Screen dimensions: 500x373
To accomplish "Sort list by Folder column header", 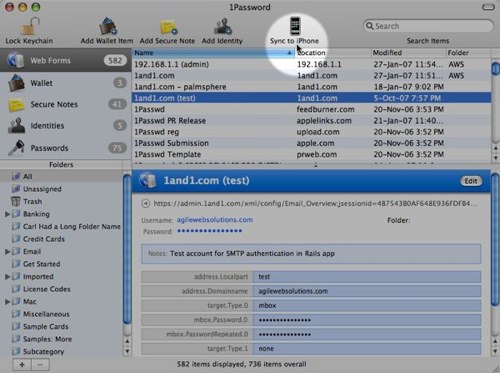I will pyautogui.click(x=468, y=53).
